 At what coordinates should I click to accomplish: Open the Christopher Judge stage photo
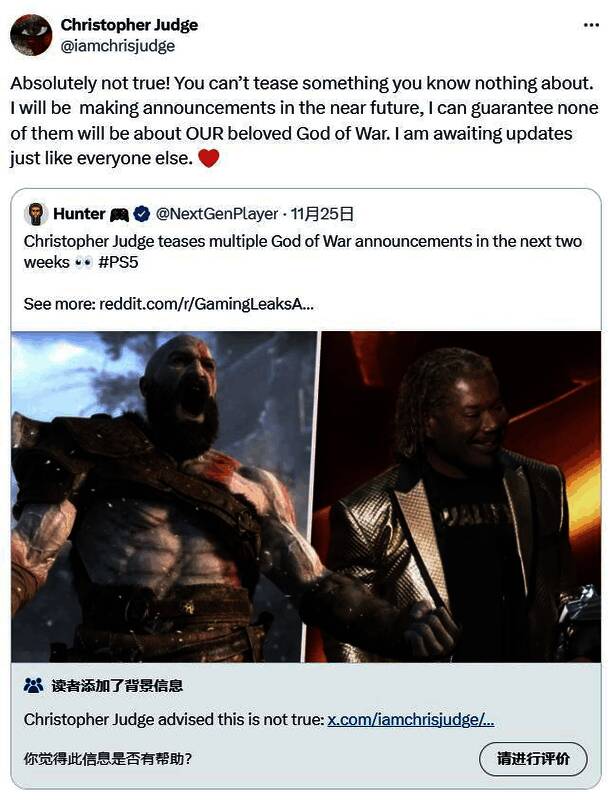pyautogui.click(x=454, y=496)
